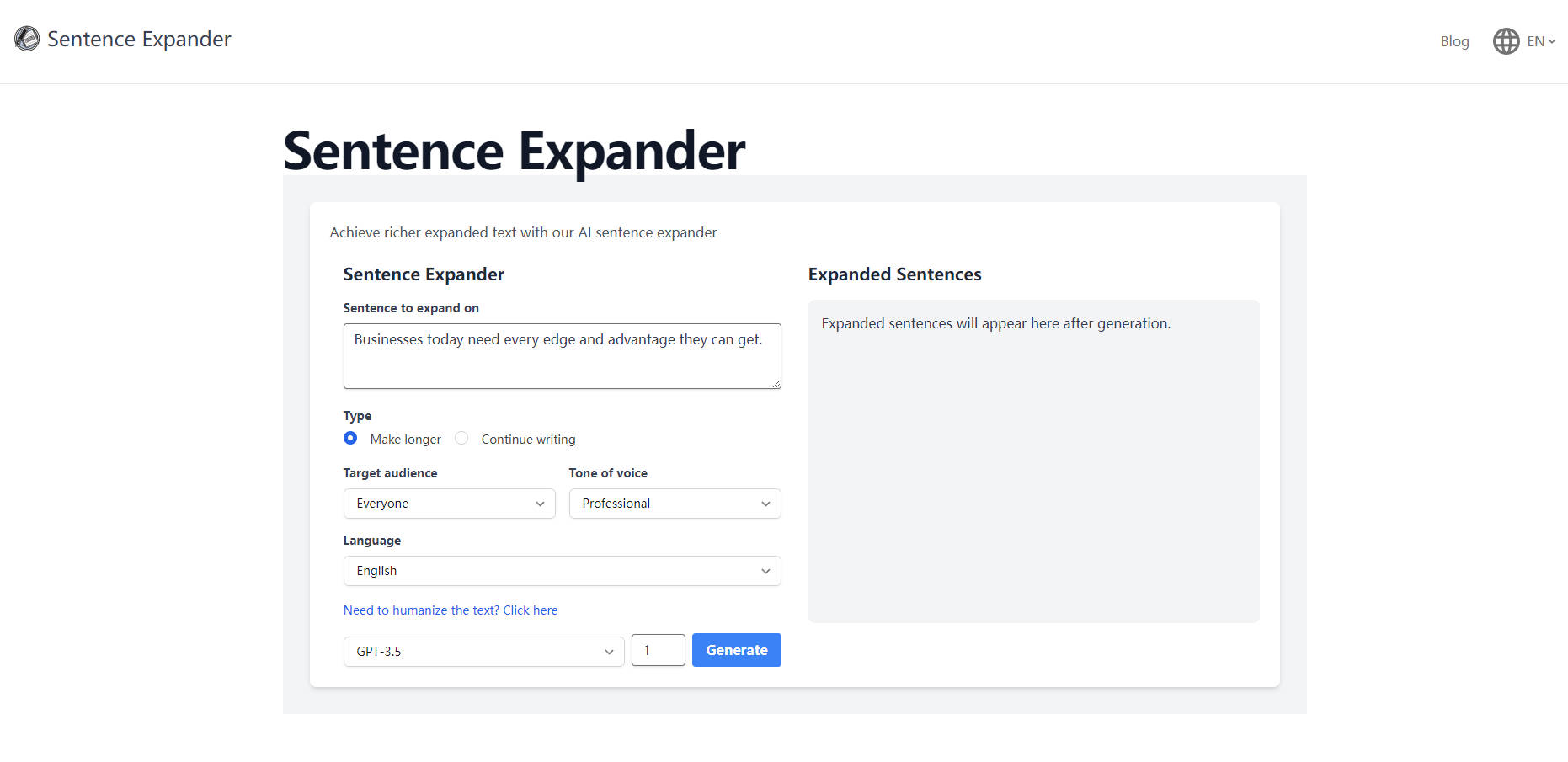This screenshot has height=762, width=1568.
Task: Open the Blog page
Action: (x=1454, y=40)
